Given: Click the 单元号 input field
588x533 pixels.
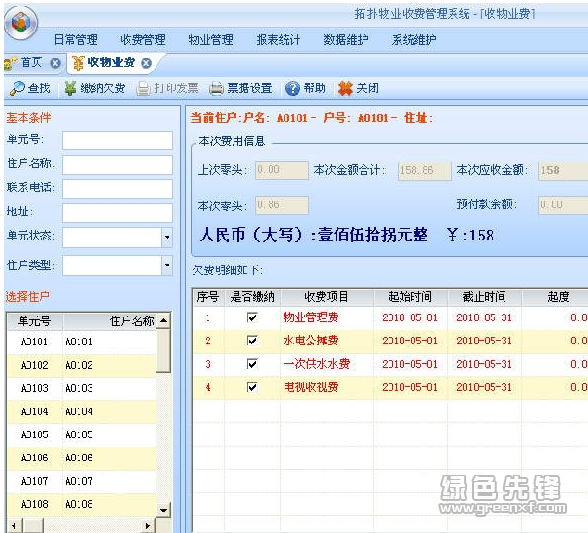Looking at the screenshot, I should tap(117, 141).
